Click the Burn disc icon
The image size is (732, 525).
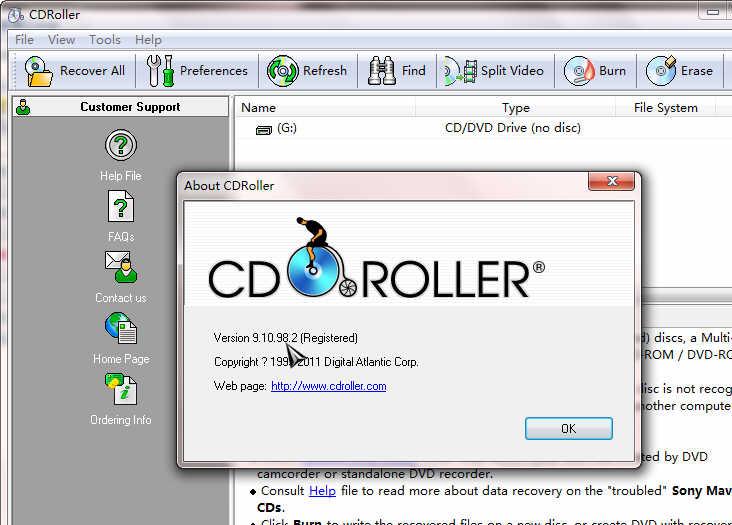(x=579, y=71)
